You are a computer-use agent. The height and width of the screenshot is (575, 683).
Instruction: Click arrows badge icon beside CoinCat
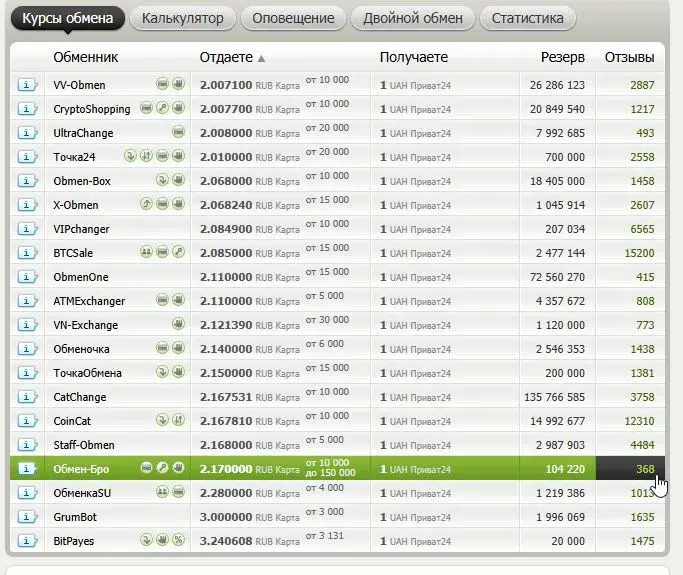[178, 420]
